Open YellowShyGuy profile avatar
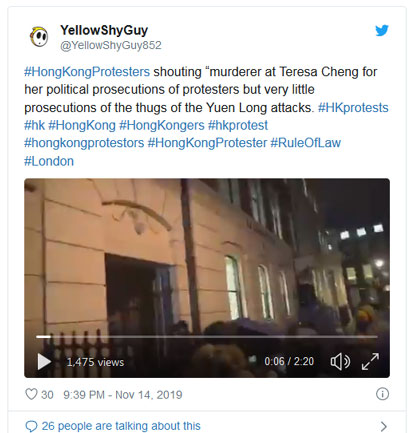 39,37
